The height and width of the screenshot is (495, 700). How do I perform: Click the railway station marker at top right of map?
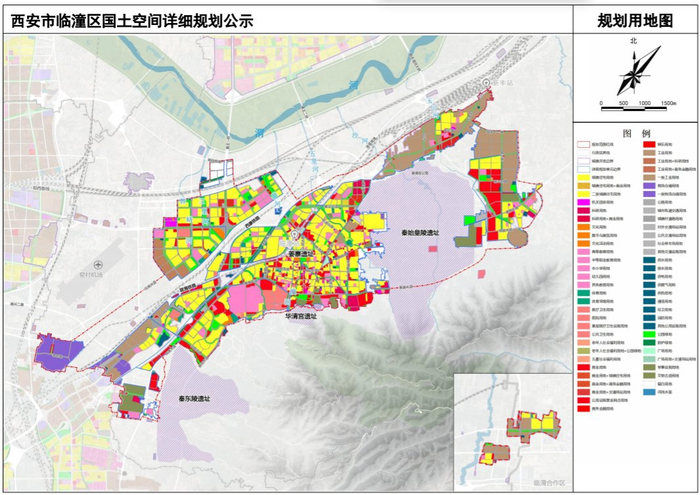pos(484,82)
